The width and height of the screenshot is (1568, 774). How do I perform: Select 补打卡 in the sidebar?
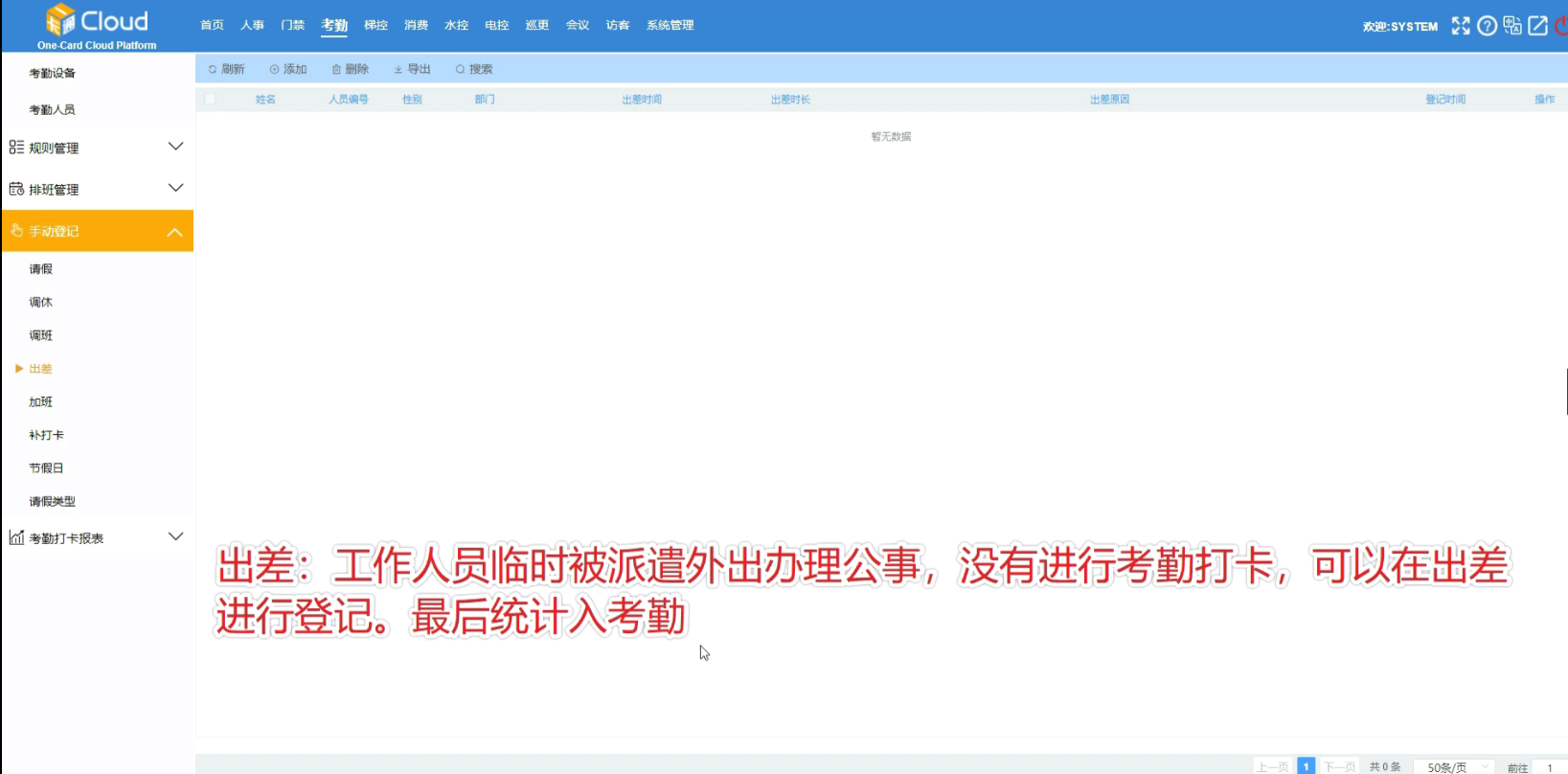pyautogui.click(x=46, y=435)
